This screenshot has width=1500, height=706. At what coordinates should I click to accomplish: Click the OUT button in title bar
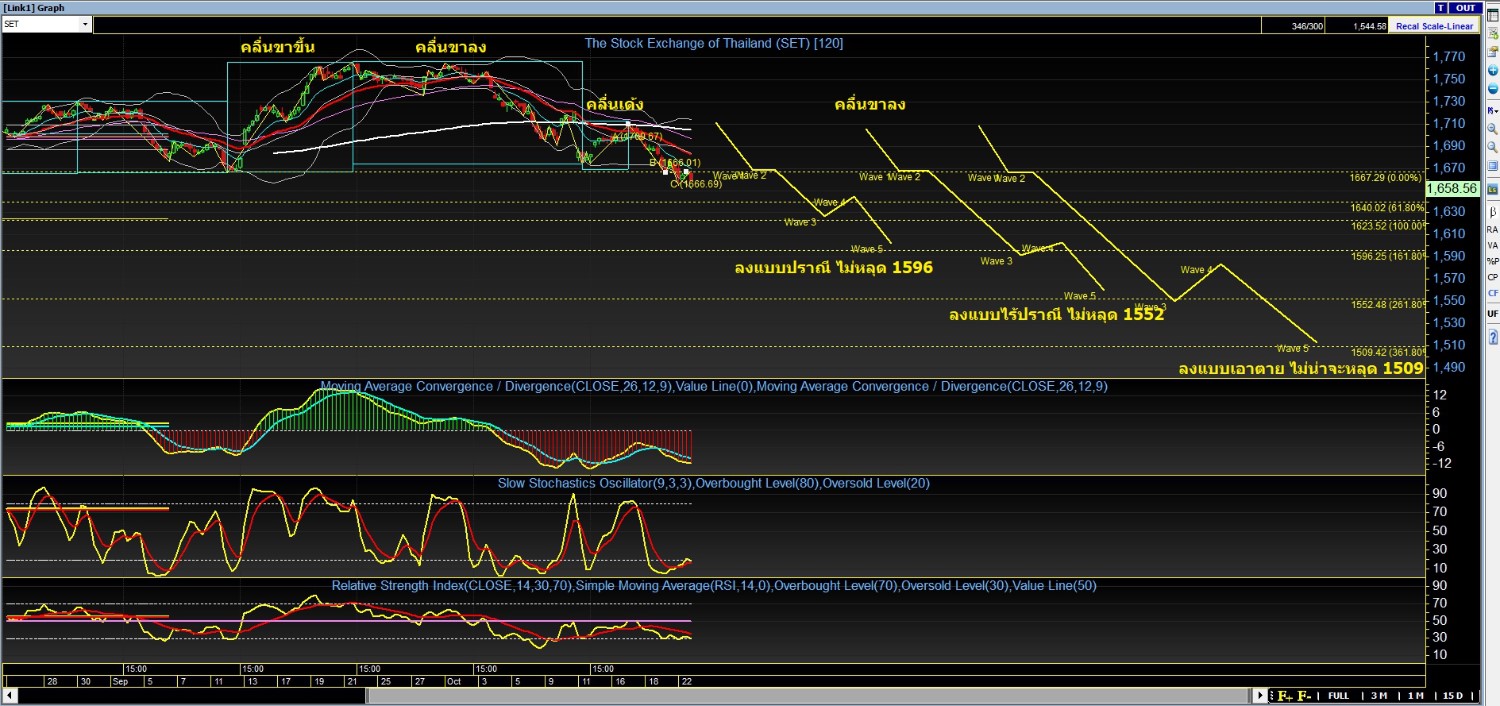[1466, 8]
